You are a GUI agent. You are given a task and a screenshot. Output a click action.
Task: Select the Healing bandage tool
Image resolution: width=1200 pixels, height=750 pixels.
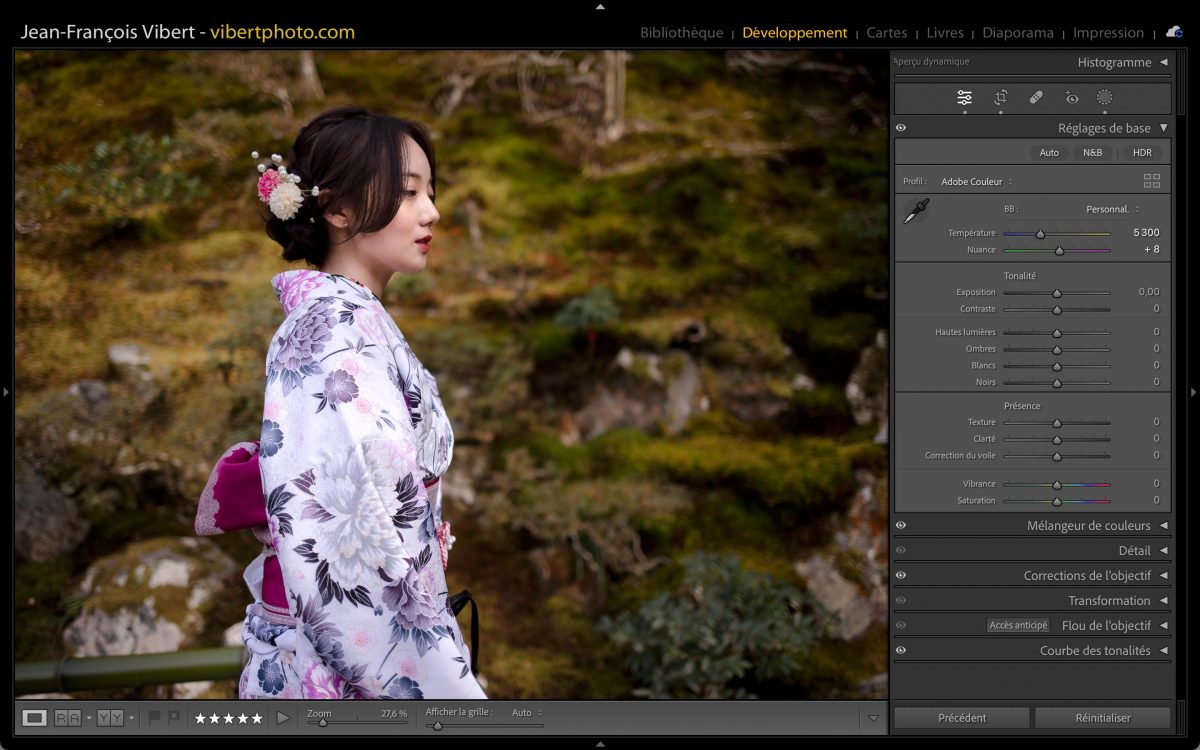point(1036,97)
